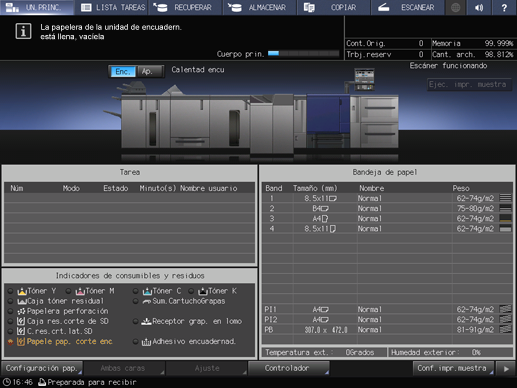
Task: Select tray 4 row 8.5x11
Action: [387, 229]
